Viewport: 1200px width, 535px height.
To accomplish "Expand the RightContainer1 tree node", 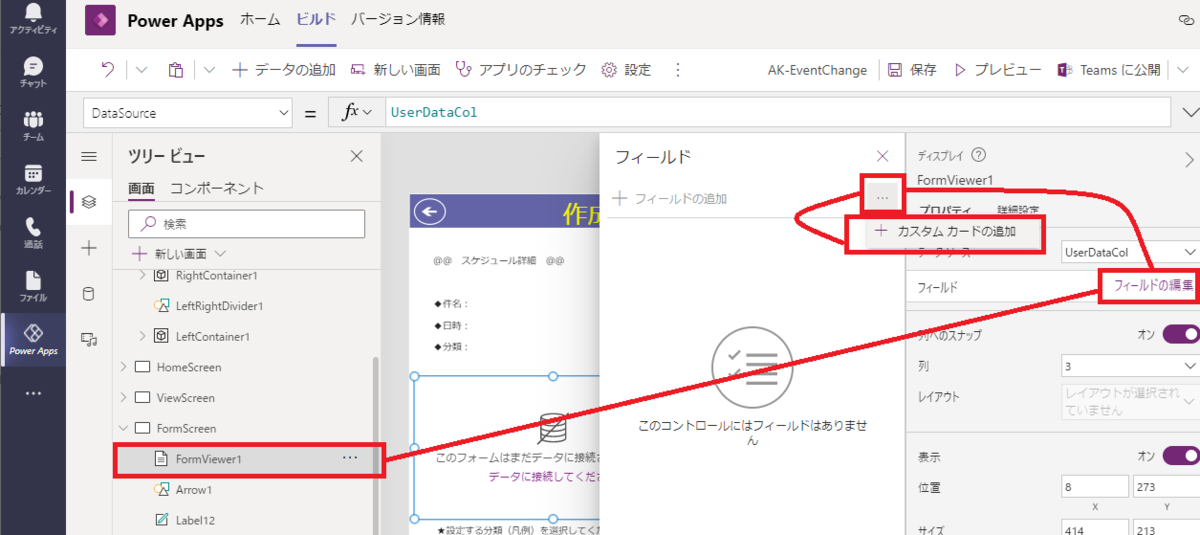I will pyautogui.click(x=141, y=275).
